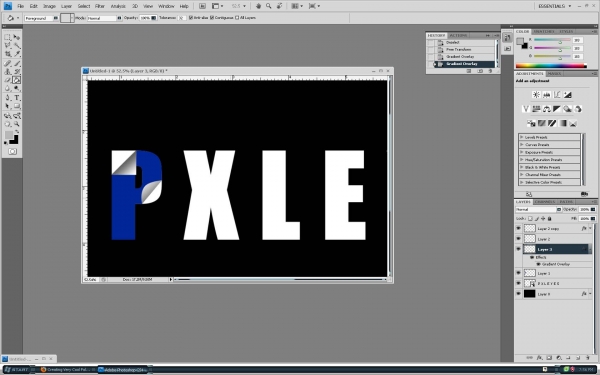Hide the bottom black layer eye
Screen dimensions: 600x375
coord(518,294)
